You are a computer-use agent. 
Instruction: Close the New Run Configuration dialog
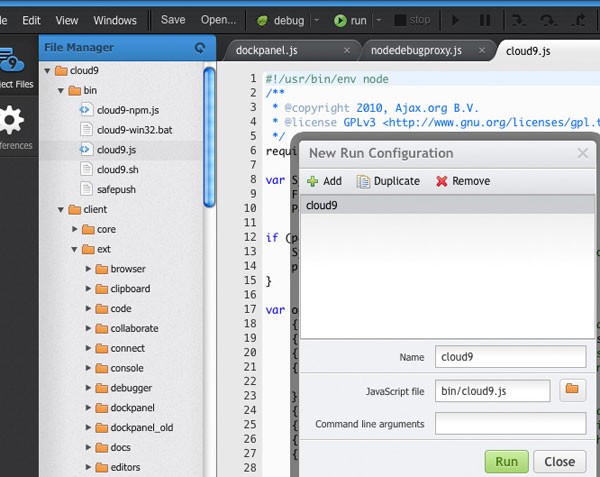583,153
